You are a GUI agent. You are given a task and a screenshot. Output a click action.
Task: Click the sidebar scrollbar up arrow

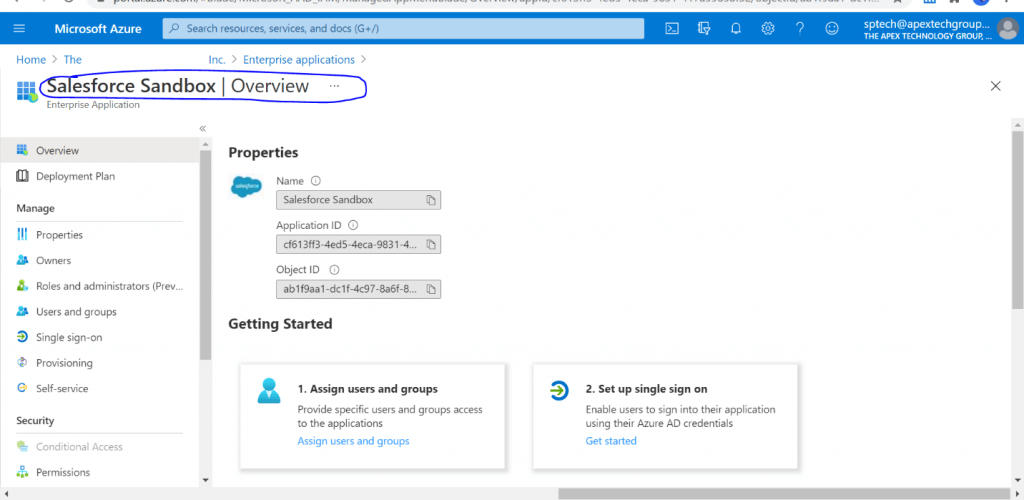pos(206,144)
